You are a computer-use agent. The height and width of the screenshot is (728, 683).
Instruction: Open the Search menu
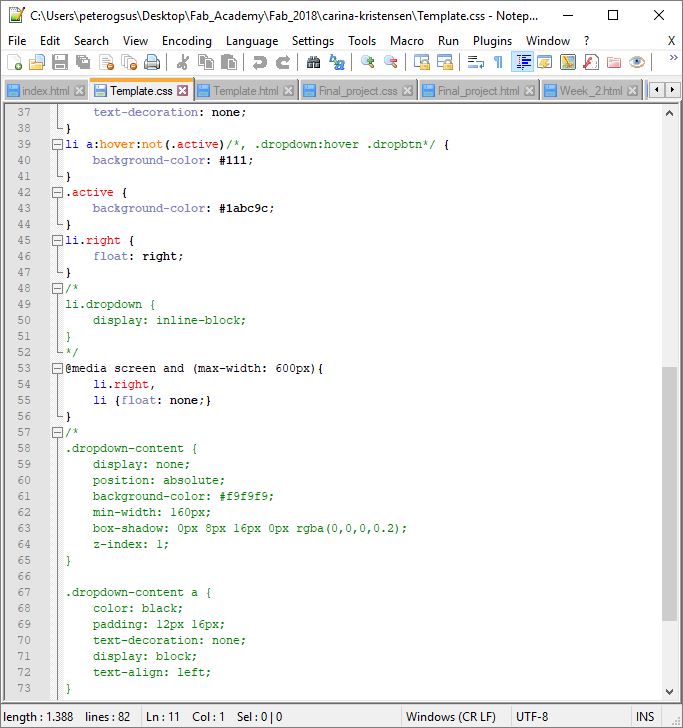pos(91,41)
